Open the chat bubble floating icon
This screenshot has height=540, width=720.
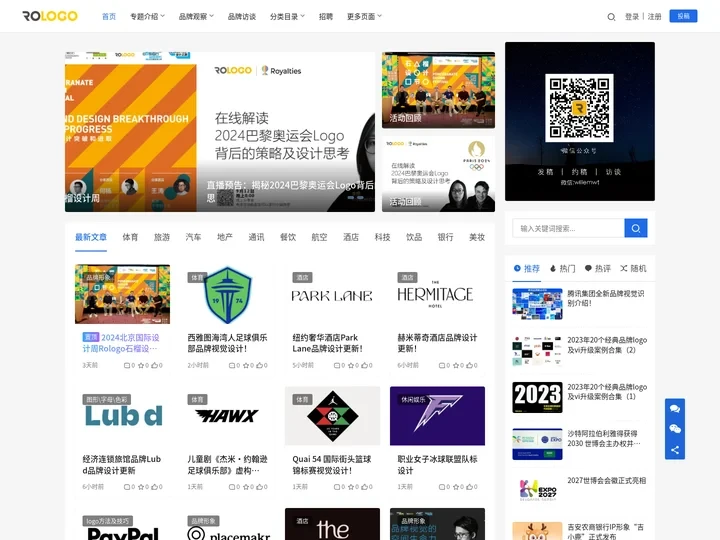pyautogui.click(x=675, y=409)
